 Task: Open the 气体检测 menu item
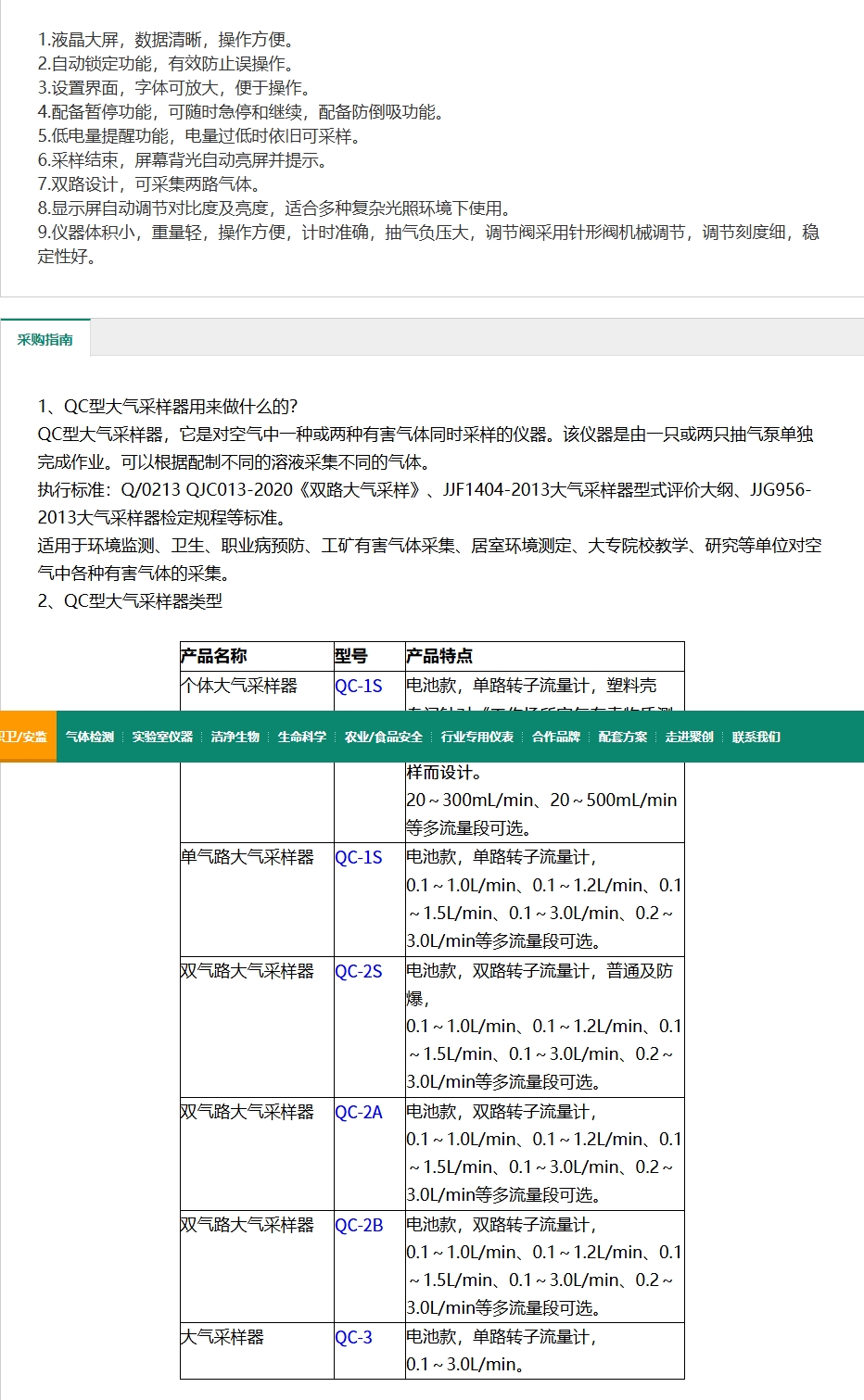click(90, 737)
